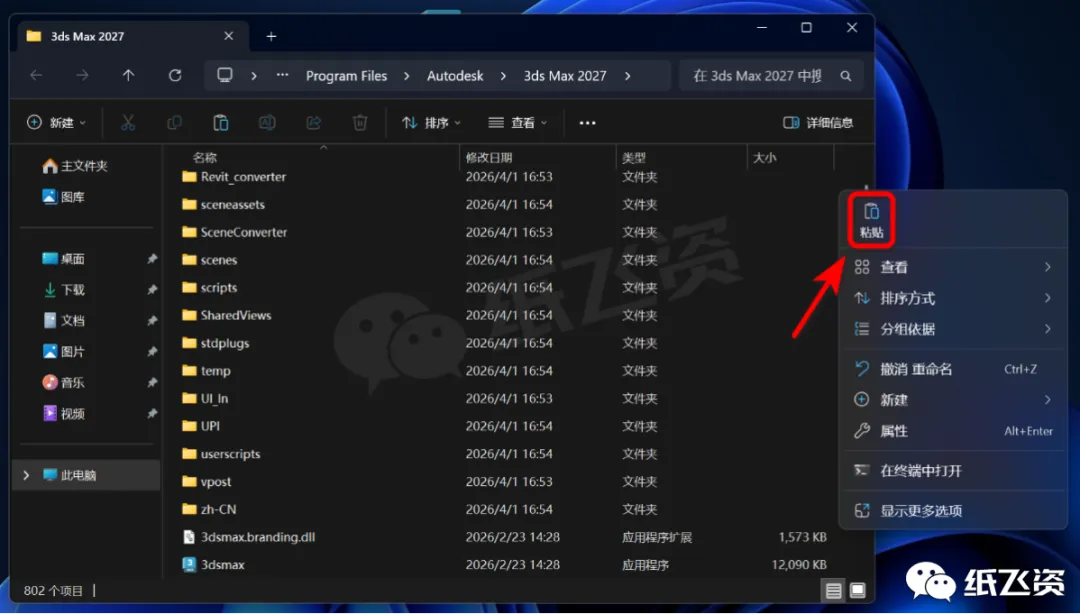This screenshot has height=614, width=1080.
Task: Open 文档 in the sidebar
Action: click(63, 320)
